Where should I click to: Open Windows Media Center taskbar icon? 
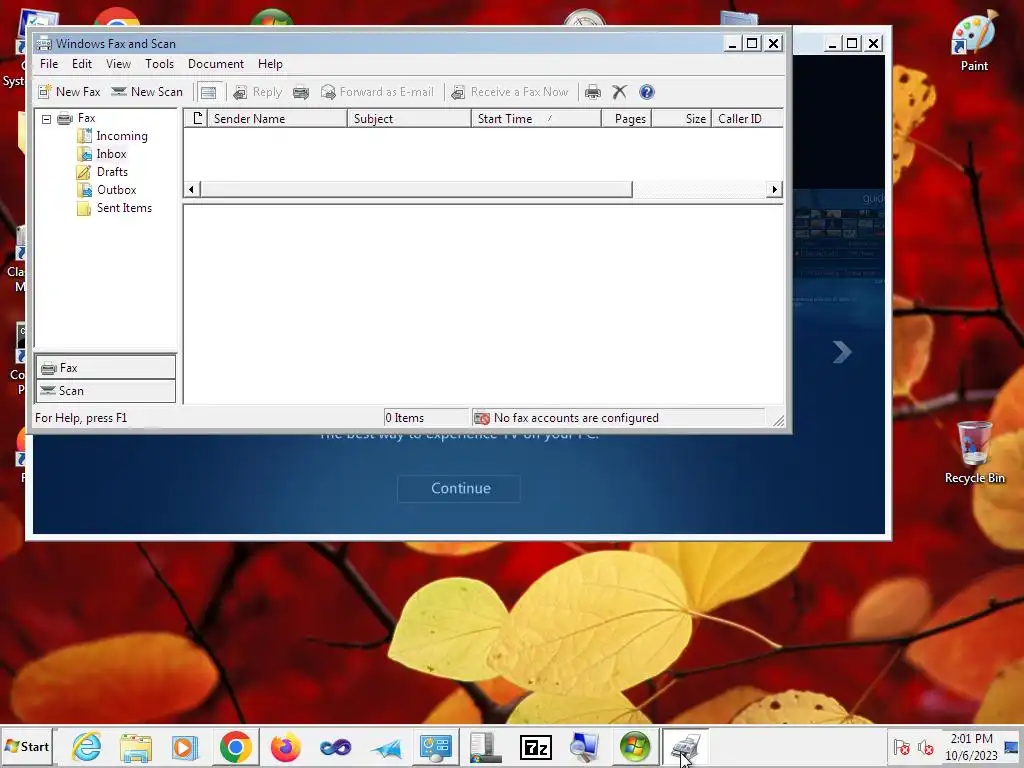click(635, 746)
